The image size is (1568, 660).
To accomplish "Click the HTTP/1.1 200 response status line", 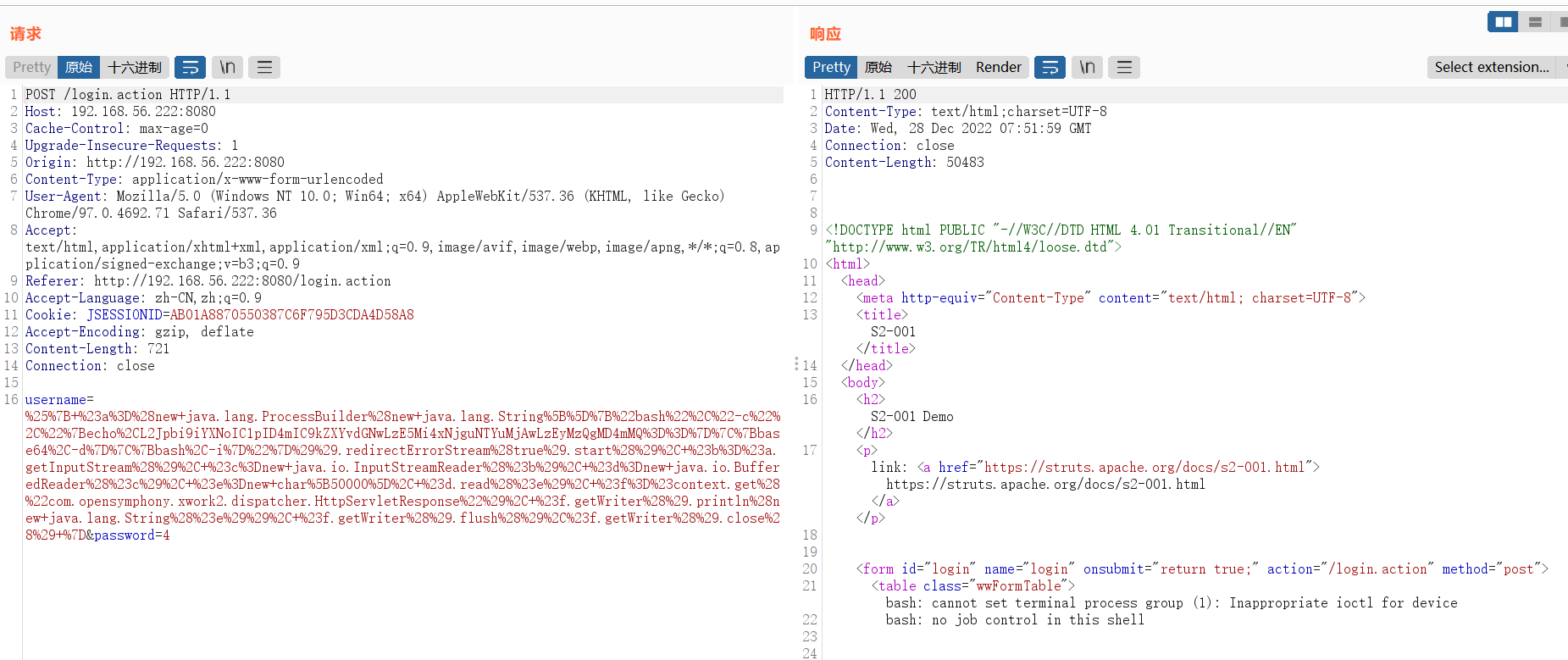I will coord(871,95).
